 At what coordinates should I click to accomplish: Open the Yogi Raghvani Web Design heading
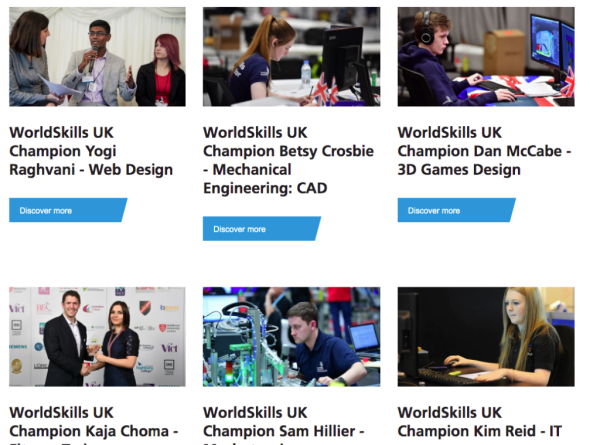click(91, 151)
